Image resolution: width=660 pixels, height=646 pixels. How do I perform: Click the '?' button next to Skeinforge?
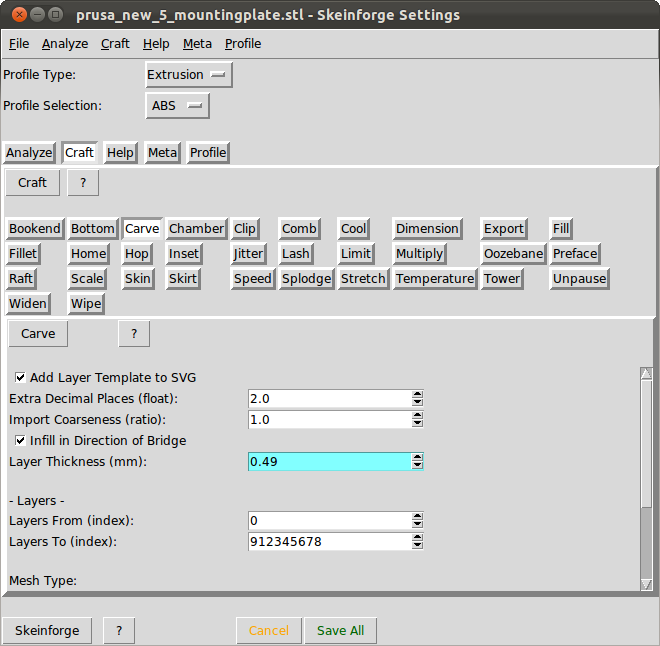click(x=119, y=631)
